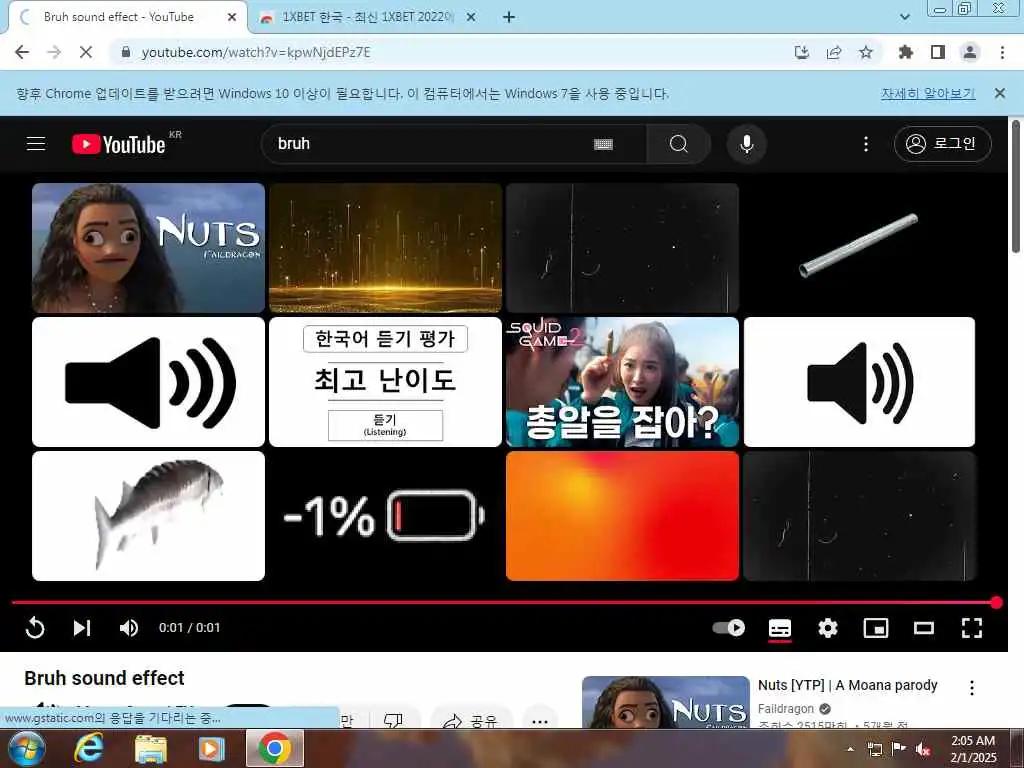Open YouTube settings three-dot menu

(x=866, y=144)
